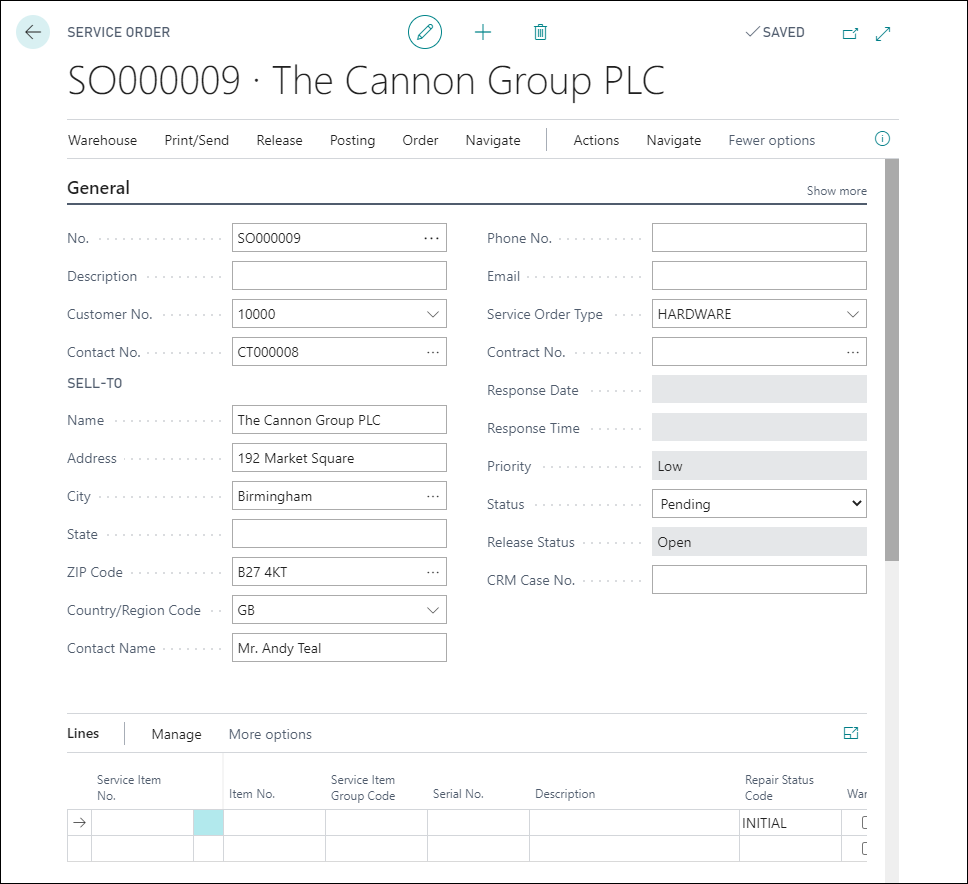Expand Country/Region Code dropdown
This screenshot has height=884, width=968.
coord(433,611)
